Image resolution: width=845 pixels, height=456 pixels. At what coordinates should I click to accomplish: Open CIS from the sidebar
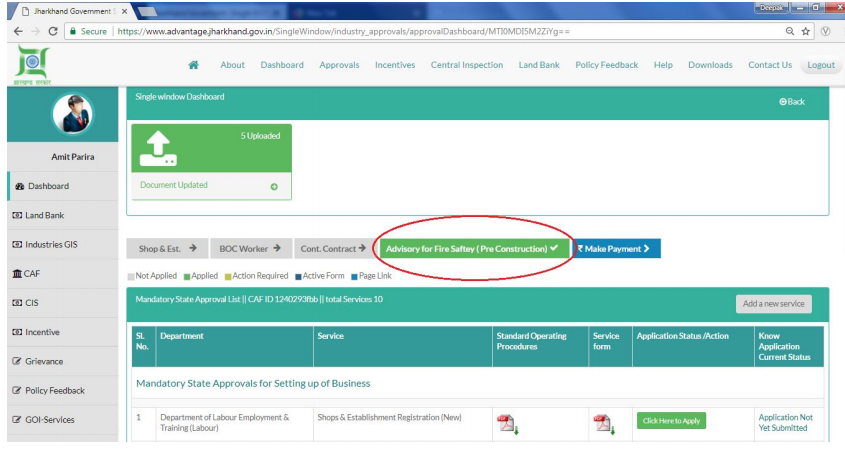coord(63,302)
